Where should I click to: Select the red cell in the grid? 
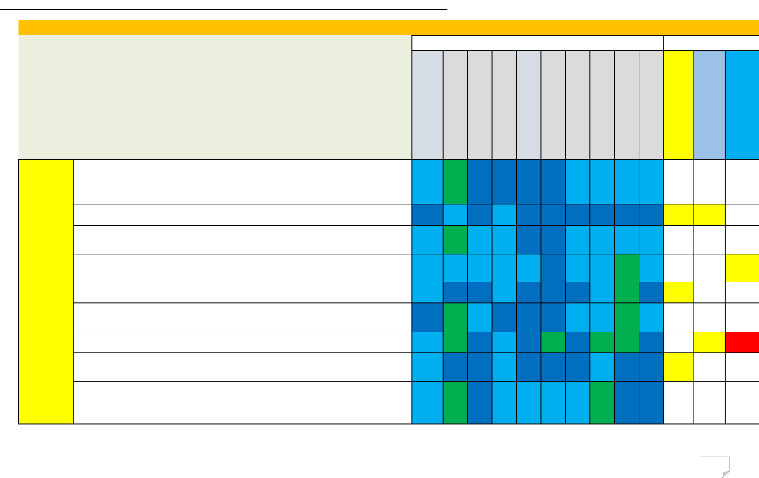(742, 342)
